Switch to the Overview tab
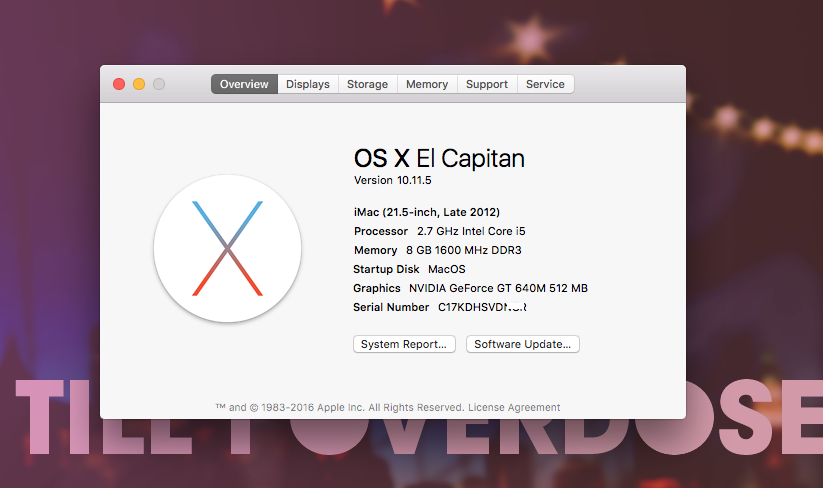 [244, 84]
